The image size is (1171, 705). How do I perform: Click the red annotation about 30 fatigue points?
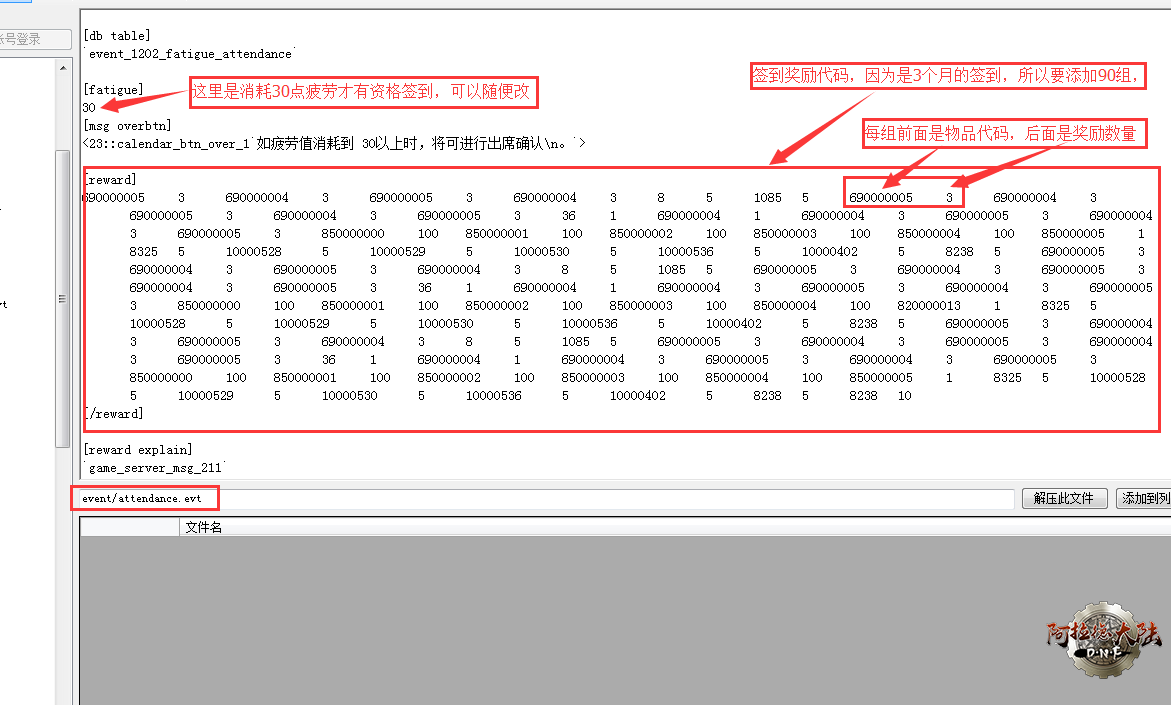(x=364, y=93)
